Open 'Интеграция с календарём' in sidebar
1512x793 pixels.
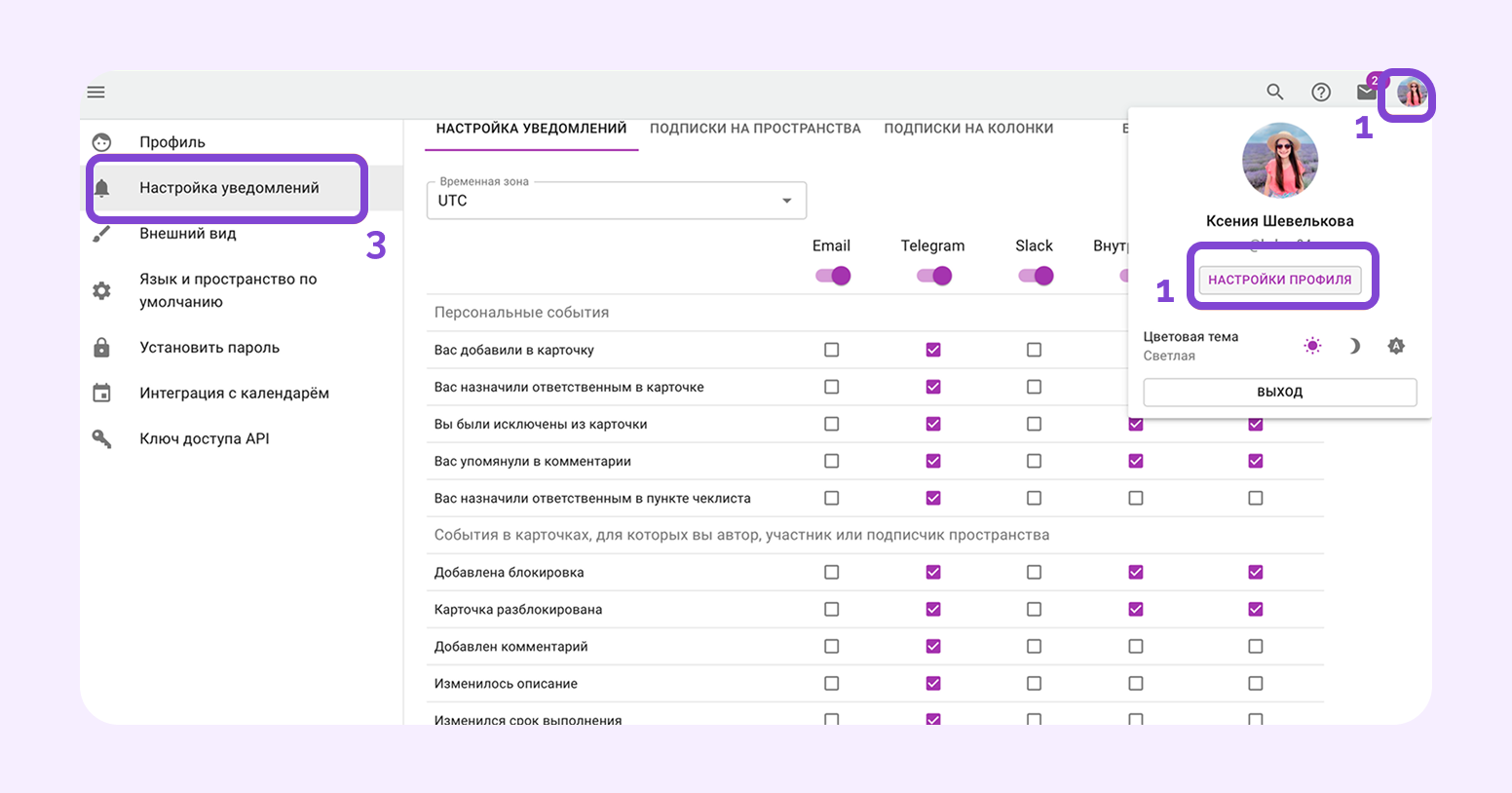click(234, 393)
